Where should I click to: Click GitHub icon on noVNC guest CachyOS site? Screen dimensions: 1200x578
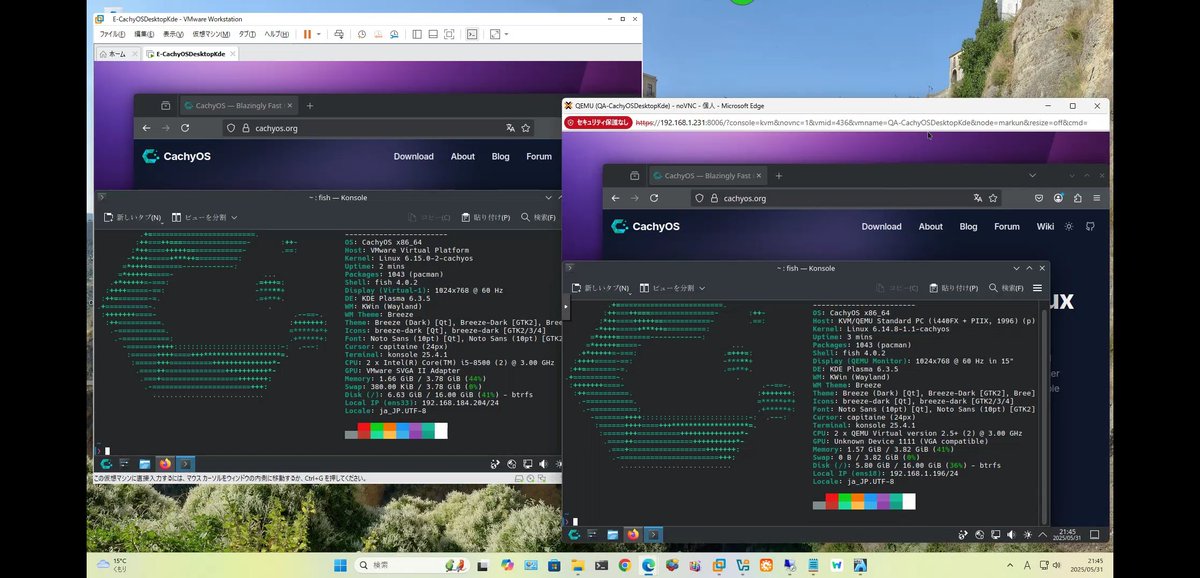pos(1090,226)
